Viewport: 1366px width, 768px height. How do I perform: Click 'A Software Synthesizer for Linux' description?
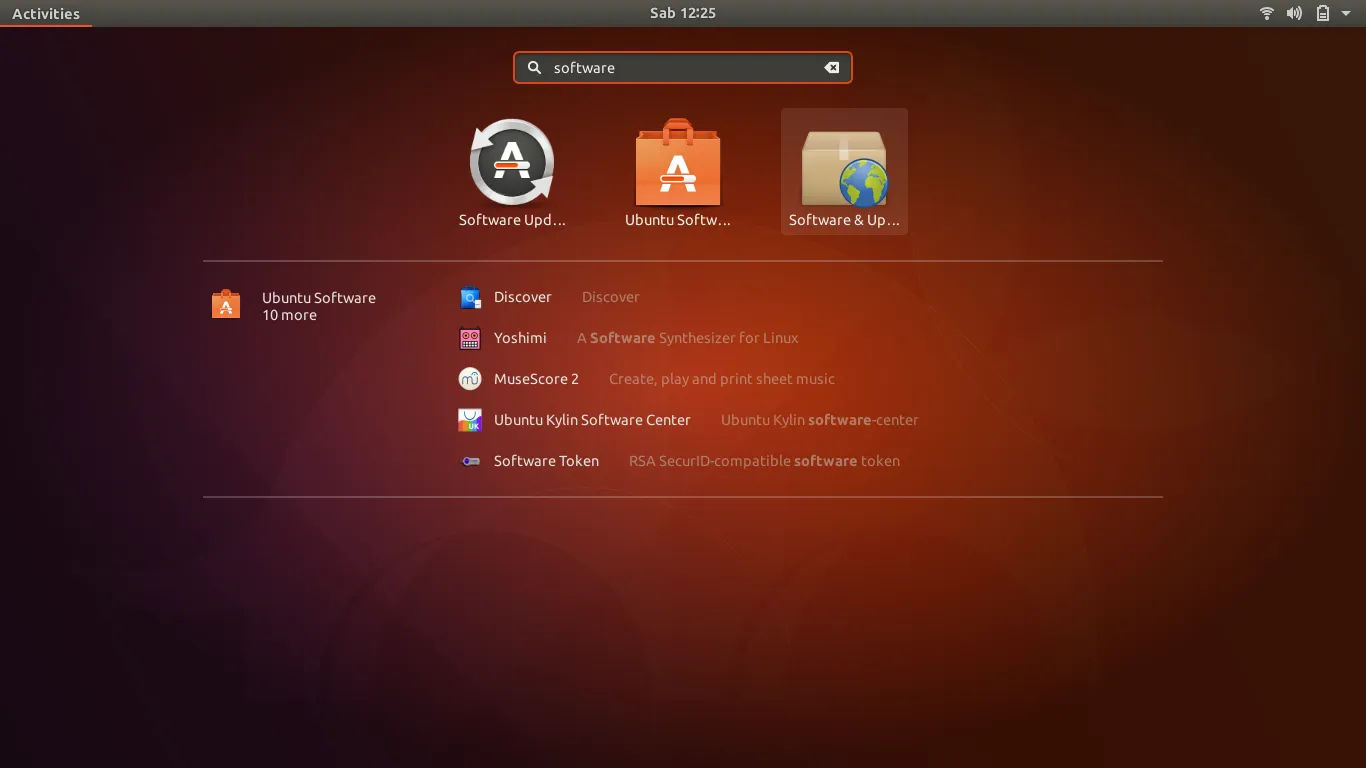coord(688,338)
